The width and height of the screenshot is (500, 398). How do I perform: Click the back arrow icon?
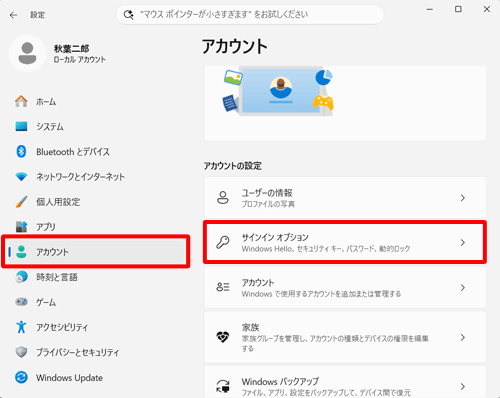13,15
